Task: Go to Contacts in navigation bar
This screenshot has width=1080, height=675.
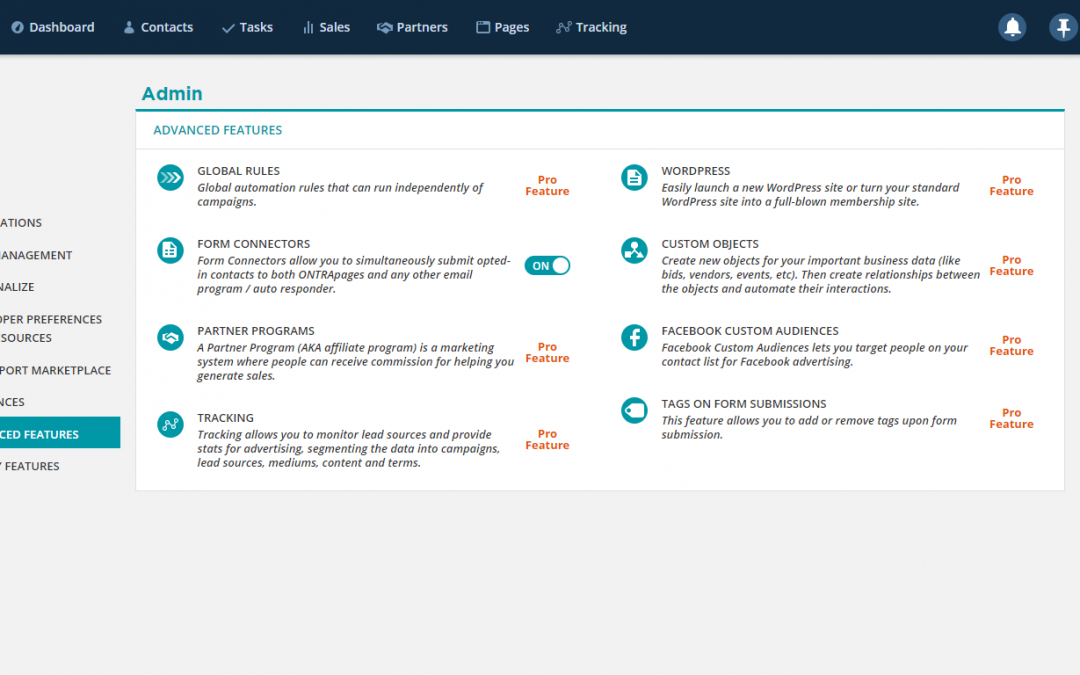Action: [x=158, y=27]
